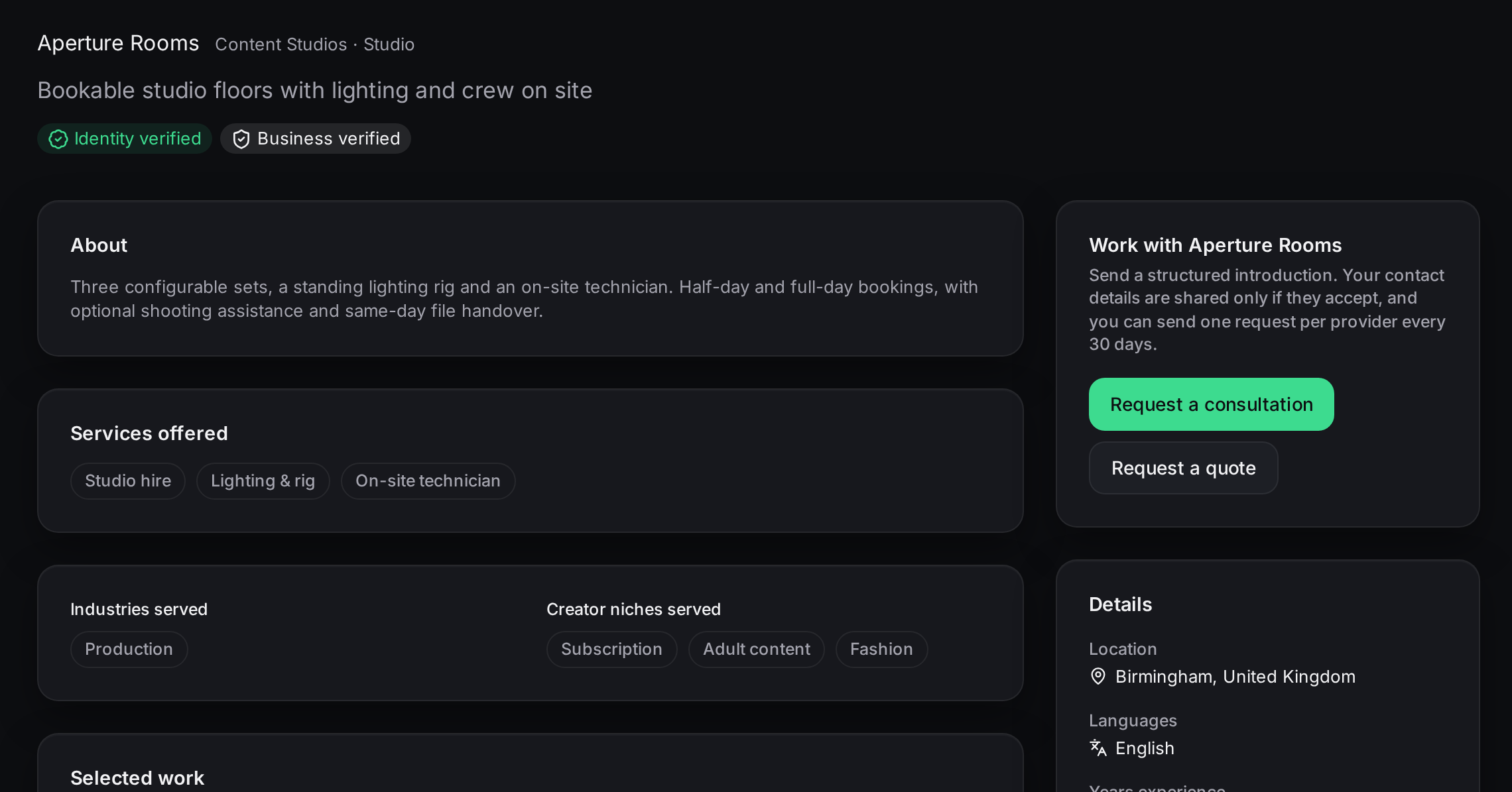
Task: Select the Fashion niche tag
Action: 881,650
